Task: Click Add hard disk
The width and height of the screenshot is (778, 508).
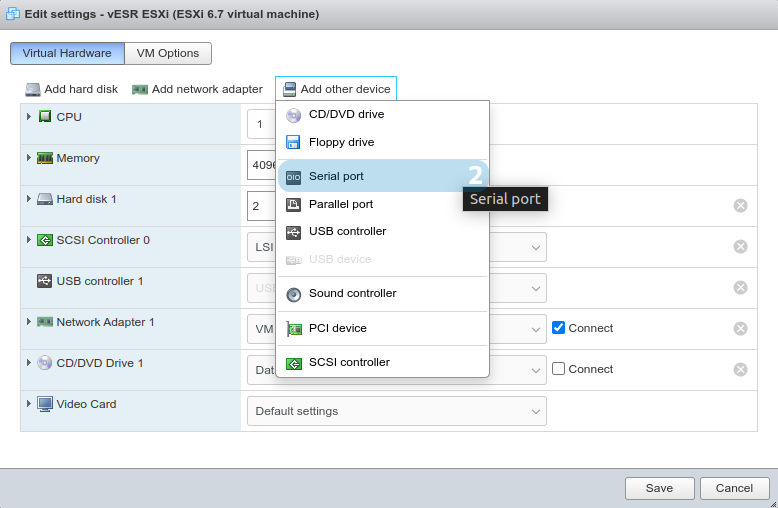Action: click(72, 90)
